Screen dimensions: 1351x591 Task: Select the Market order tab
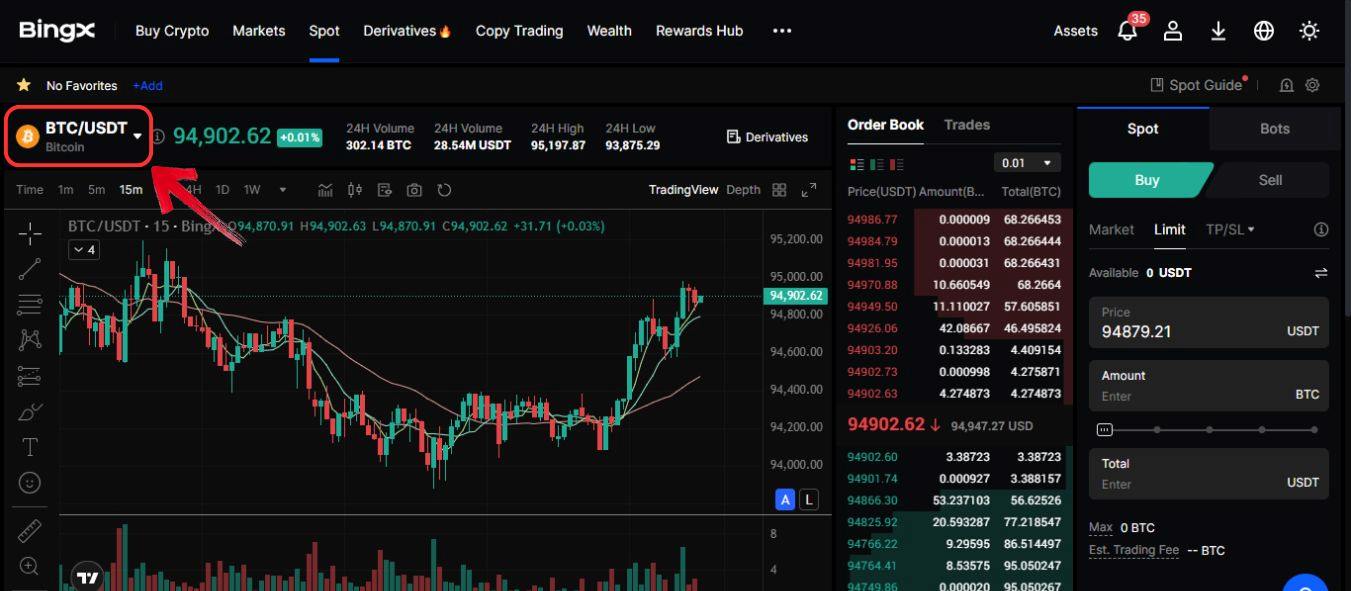pyautogui.click(x=1111, y=230)
